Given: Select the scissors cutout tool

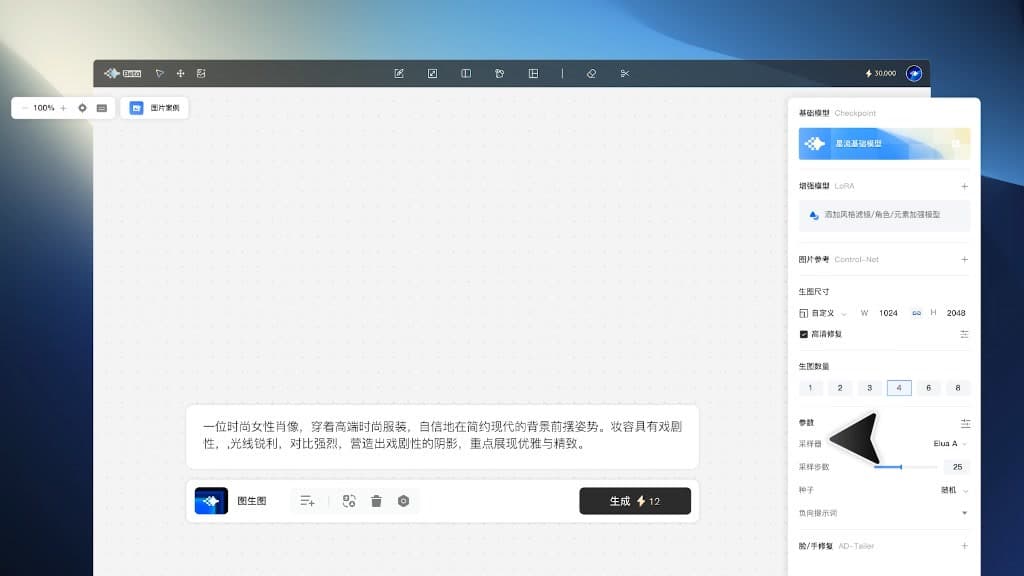Looking at the screenshot, I should (x=625, y=73).
